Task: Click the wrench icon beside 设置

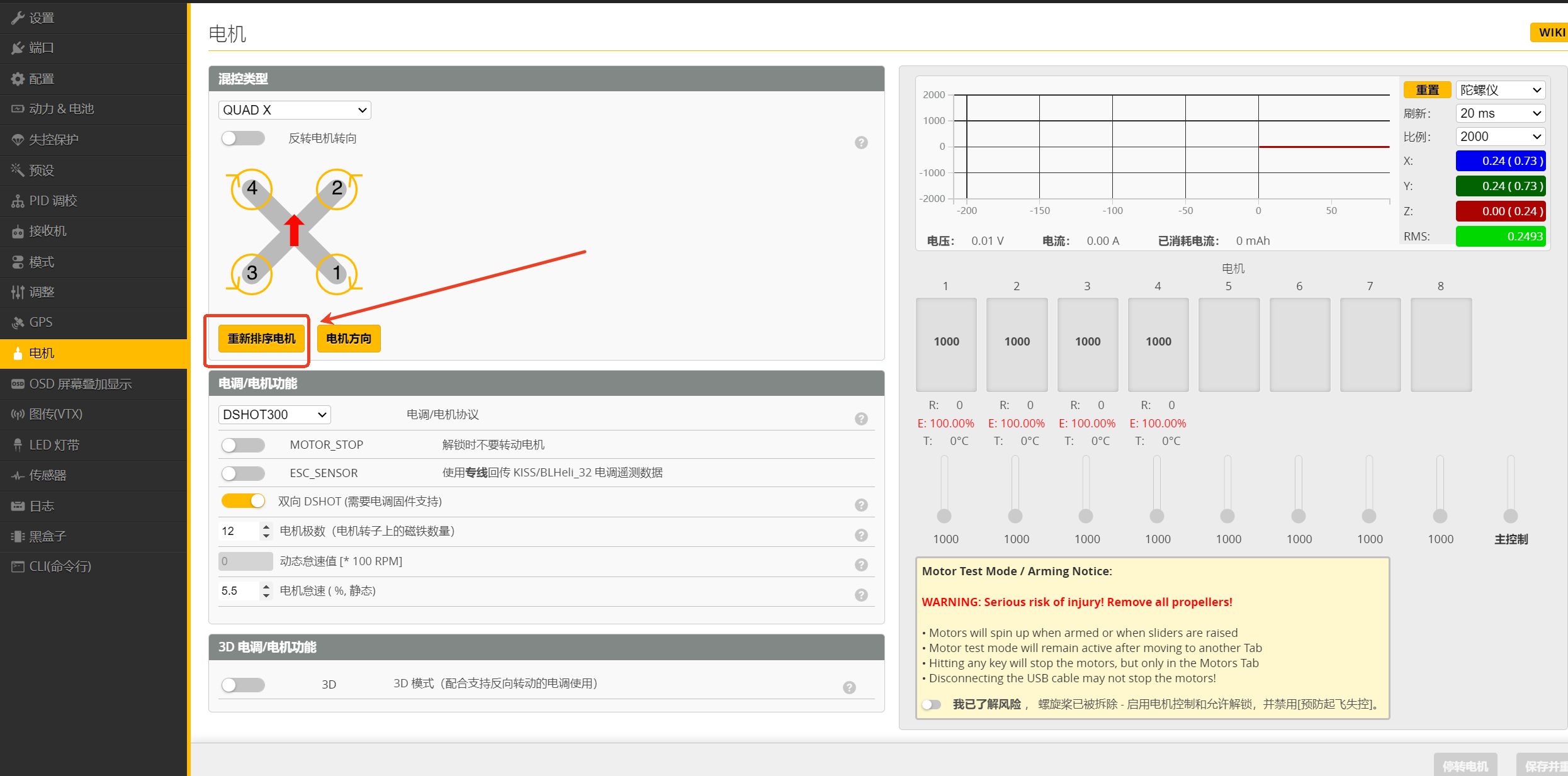Action: tap(18, 18)
